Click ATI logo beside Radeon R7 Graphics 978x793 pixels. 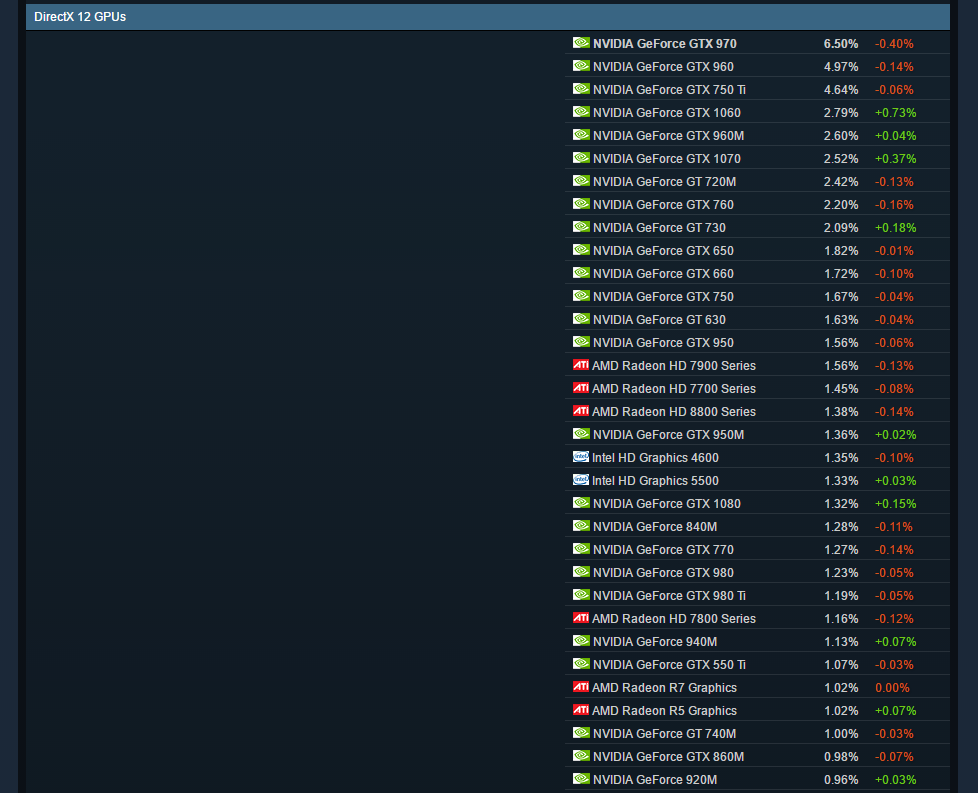(581, 687)
